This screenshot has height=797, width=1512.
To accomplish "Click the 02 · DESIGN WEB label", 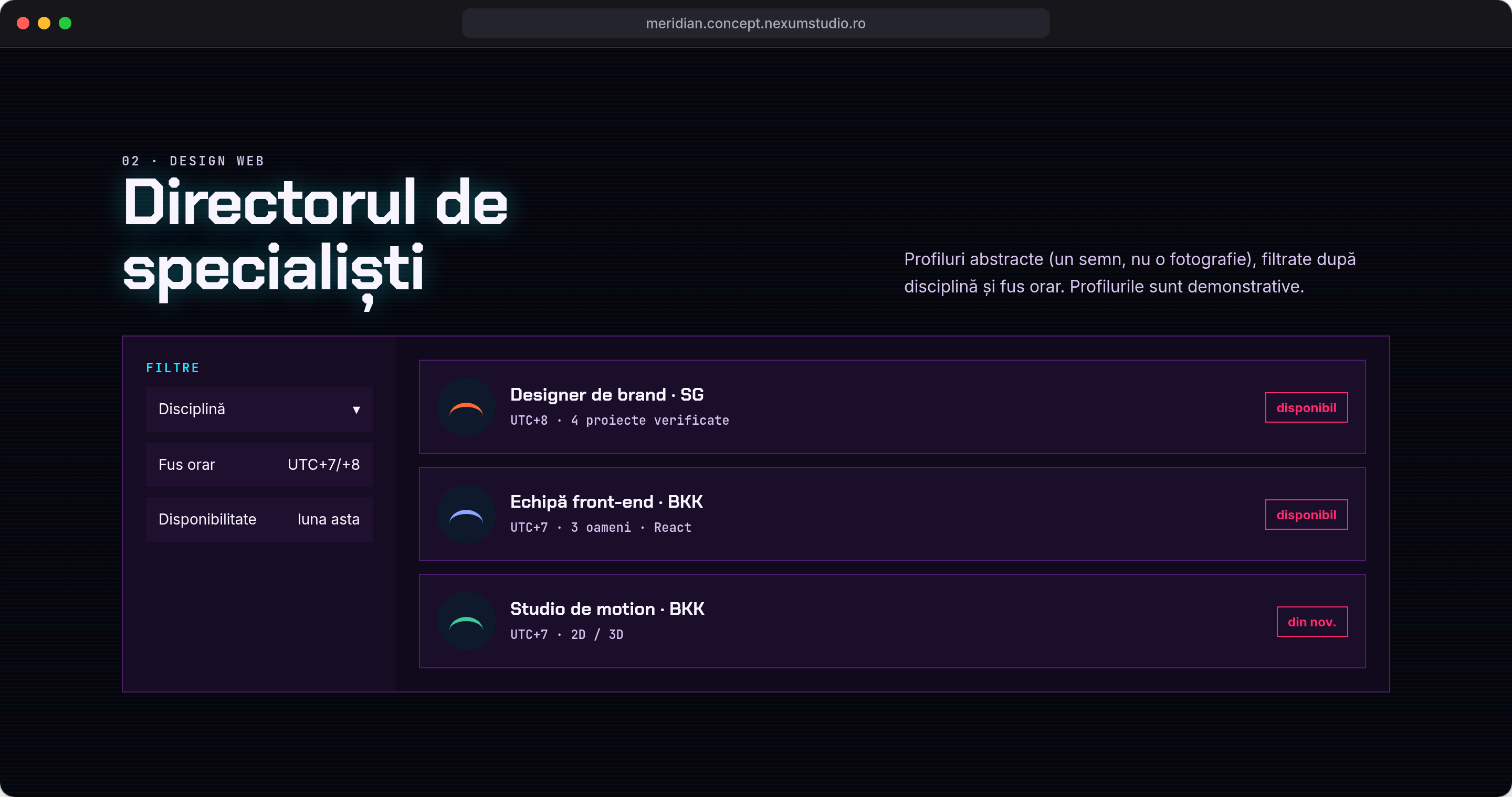I will 193,161.
